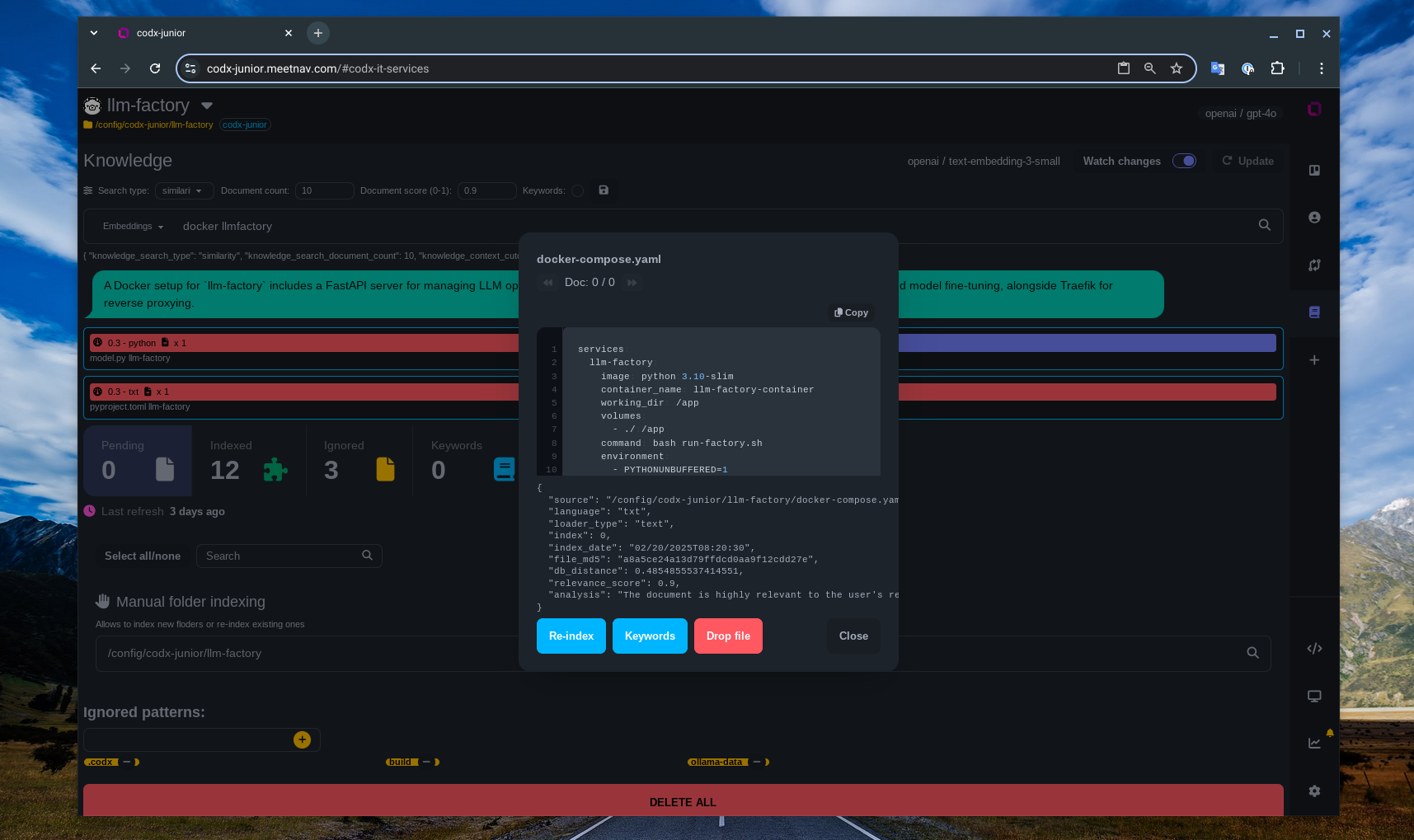Click the Keywords button in modal
The height and width of the screenshot is (840, 1414).
(x=650, y=636)
